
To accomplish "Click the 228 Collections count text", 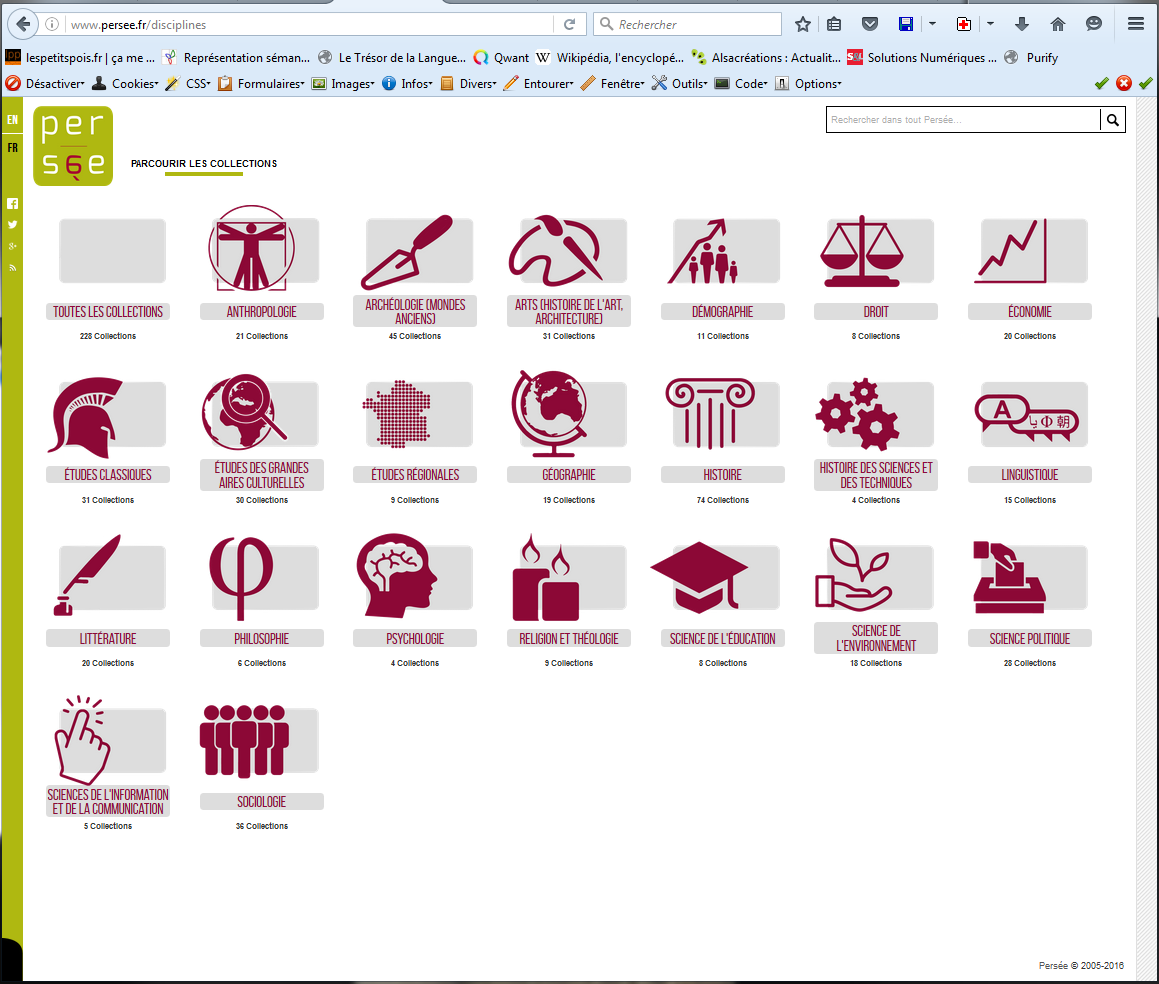I will 108,336.
